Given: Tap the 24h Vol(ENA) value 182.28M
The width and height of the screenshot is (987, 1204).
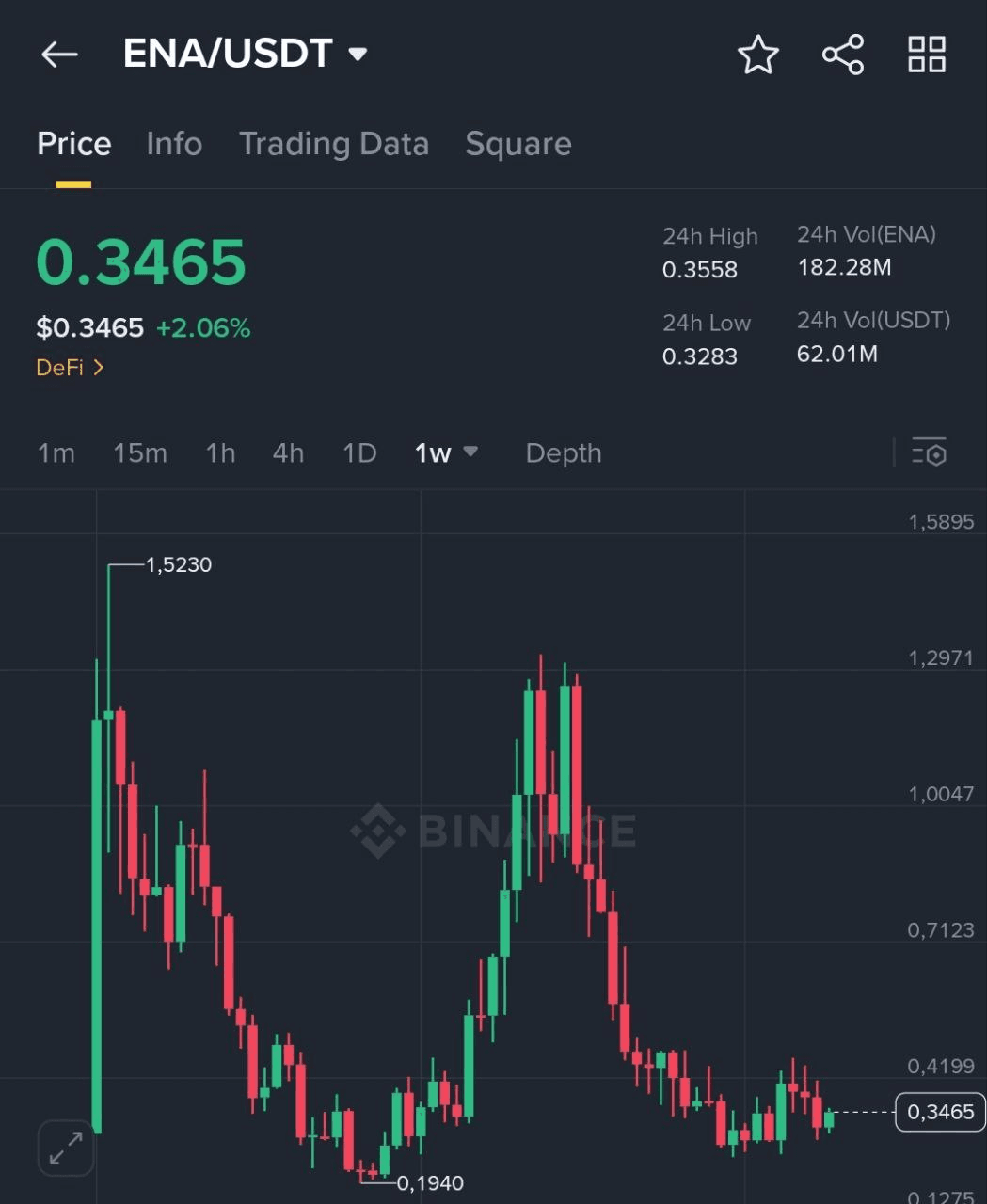Looking at the screenshot, I should (844, 267).
